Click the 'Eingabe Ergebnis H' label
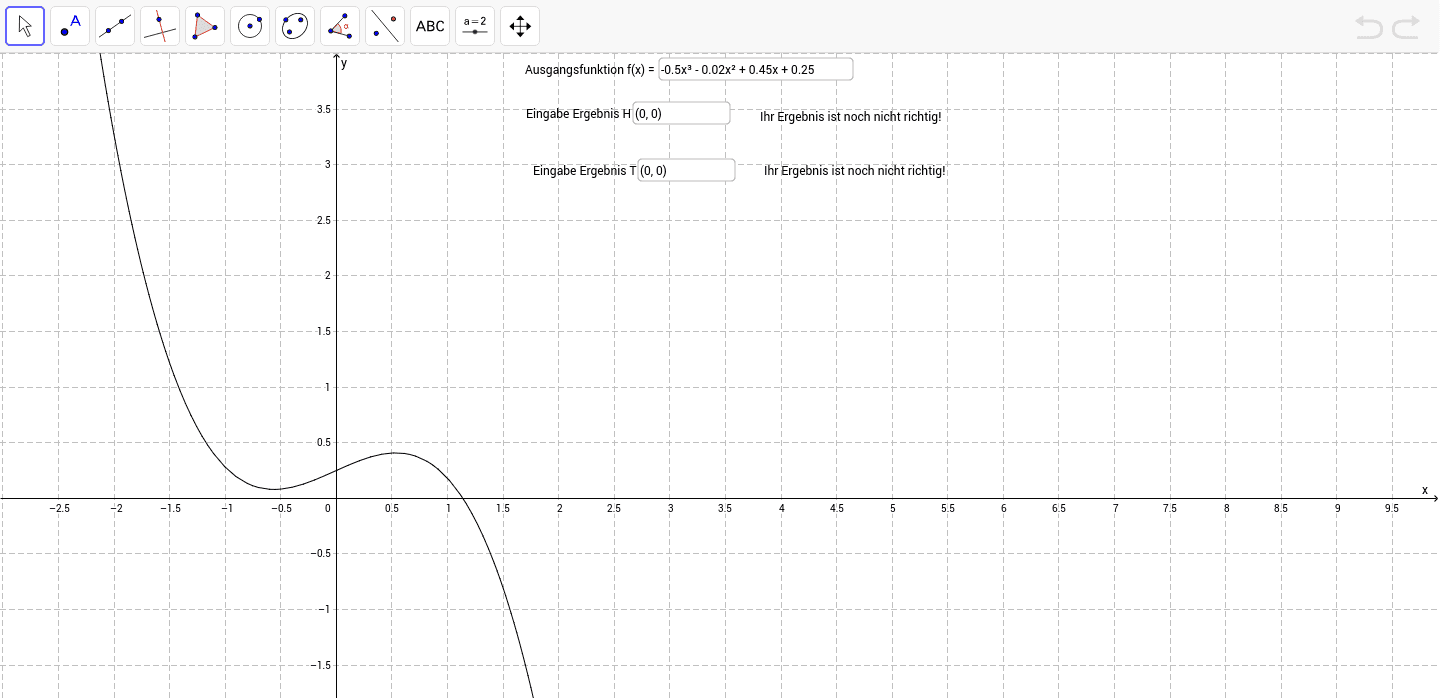Viewport: 1440px width, 700px height. pos(579,113)
